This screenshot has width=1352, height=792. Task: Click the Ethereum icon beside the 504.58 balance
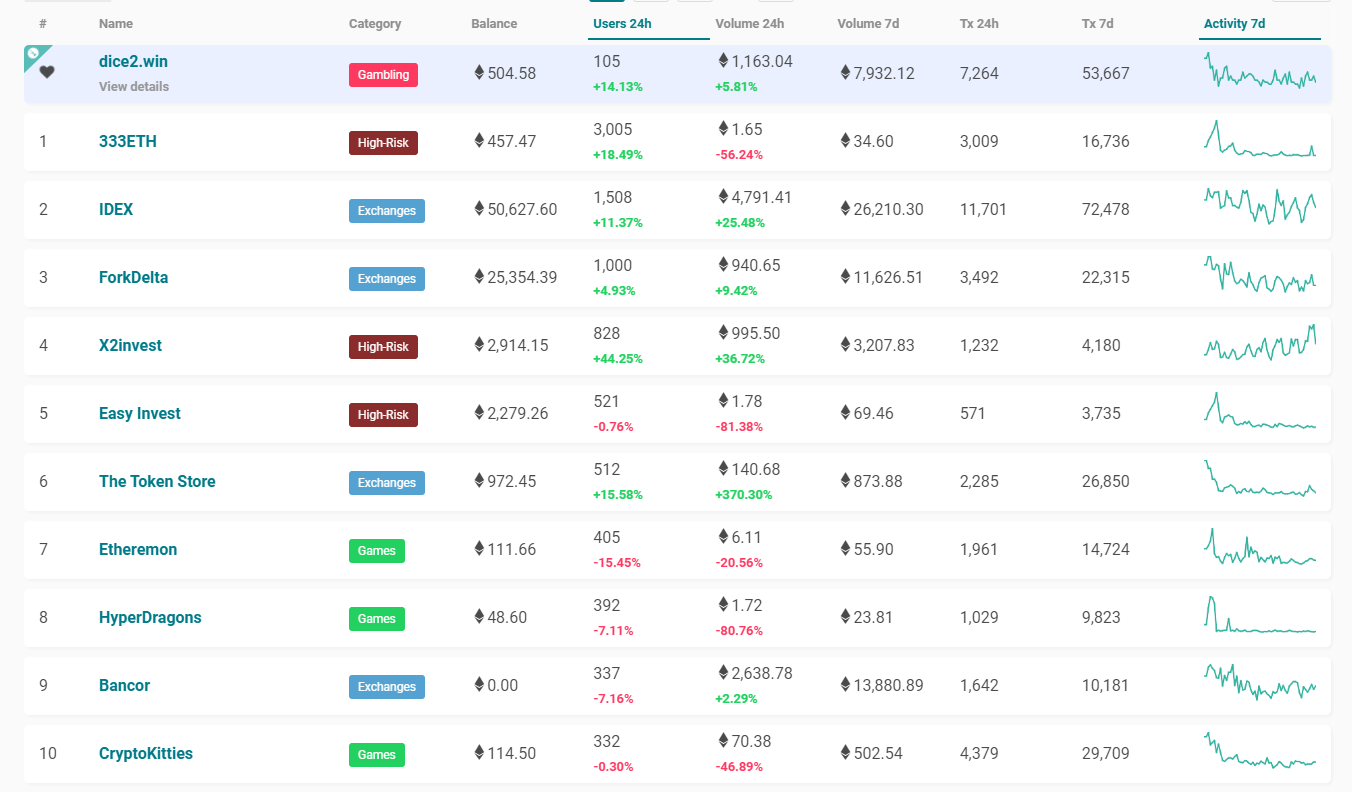click(x=479, y=73)
